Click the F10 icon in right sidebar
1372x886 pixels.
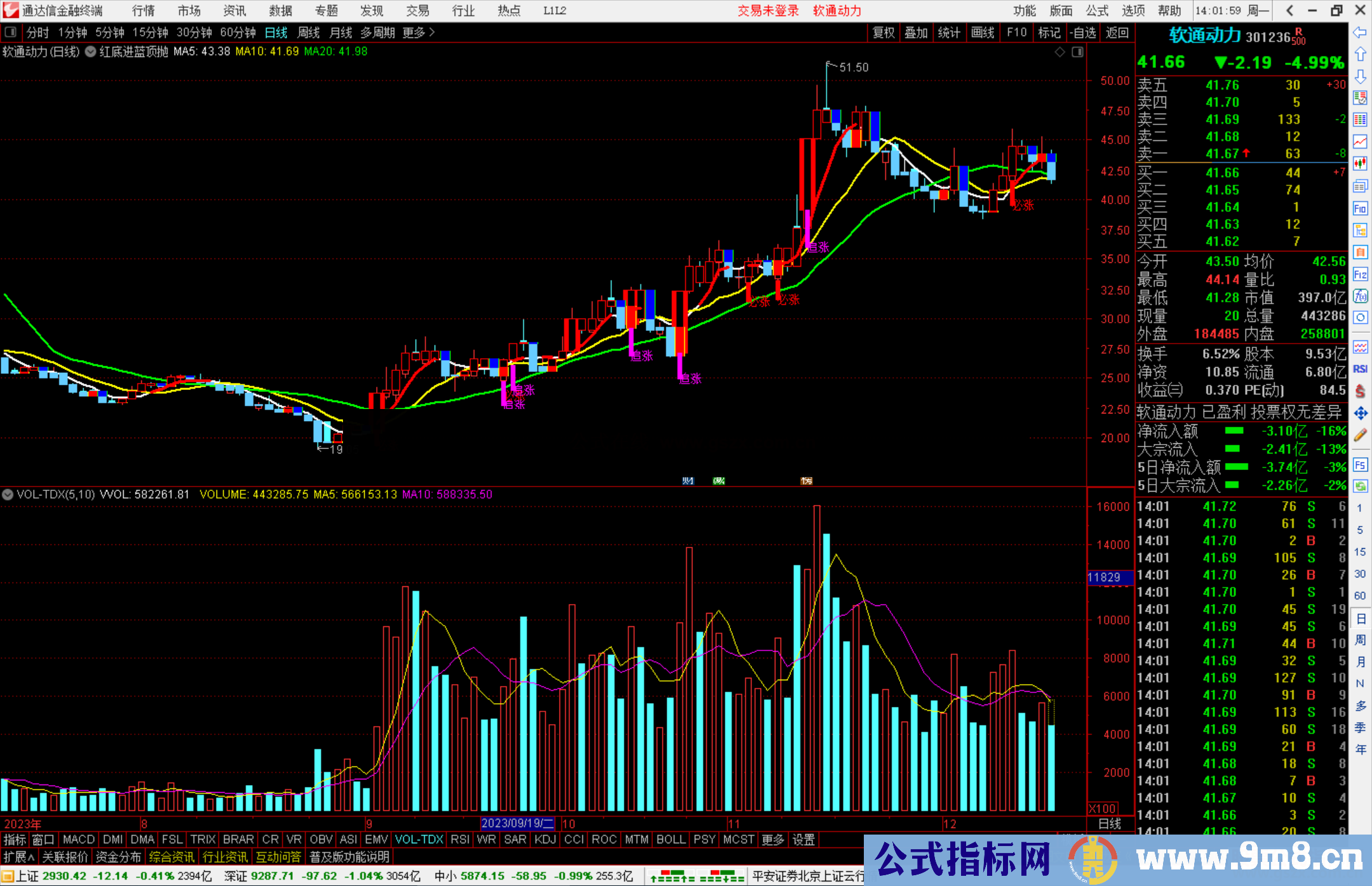(1360, 209)
